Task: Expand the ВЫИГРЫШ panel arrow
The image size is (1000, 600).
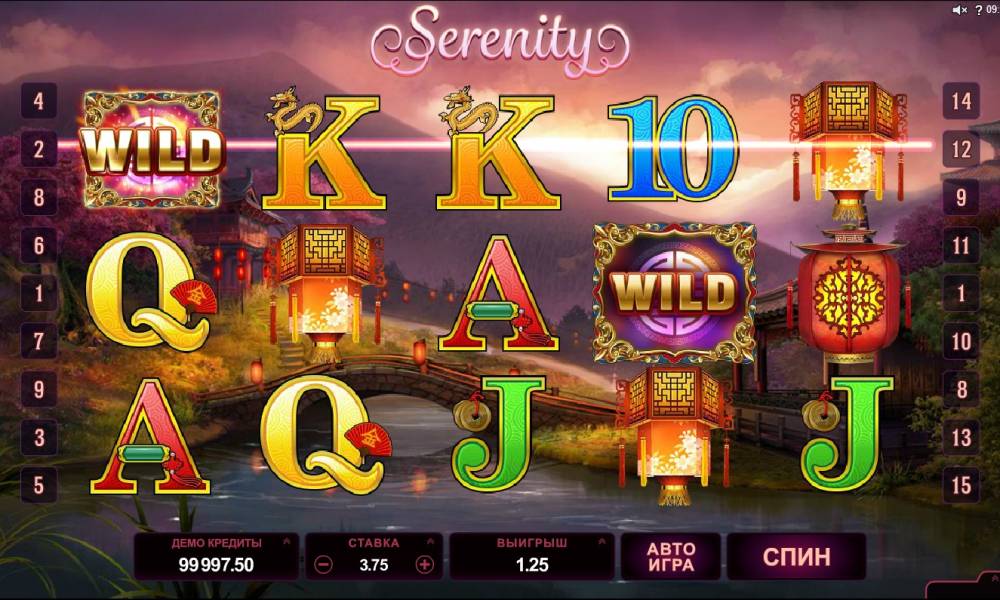Action: click(x=601, y=541)
